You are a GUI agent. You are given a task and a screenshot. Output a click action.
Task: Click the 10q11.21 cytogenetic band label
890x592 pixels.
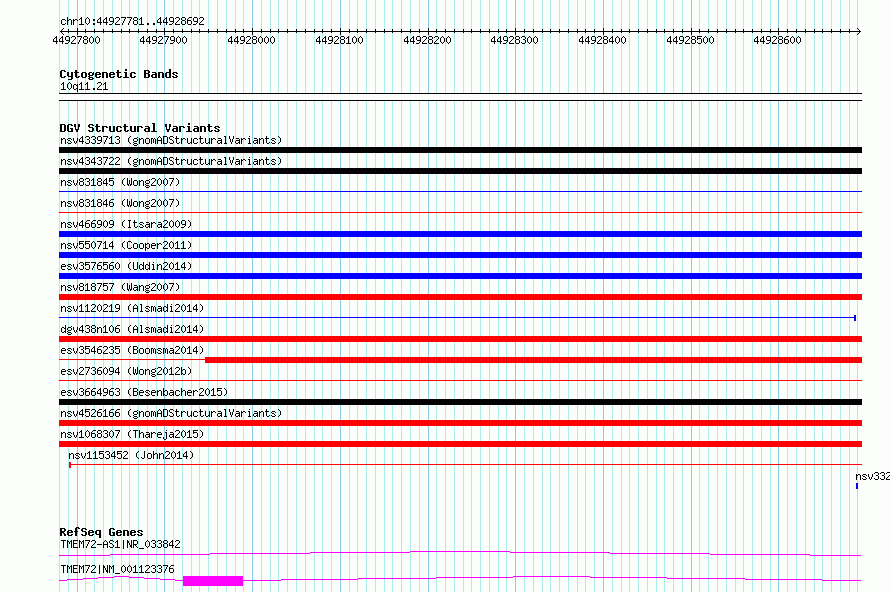coord(84,86)
